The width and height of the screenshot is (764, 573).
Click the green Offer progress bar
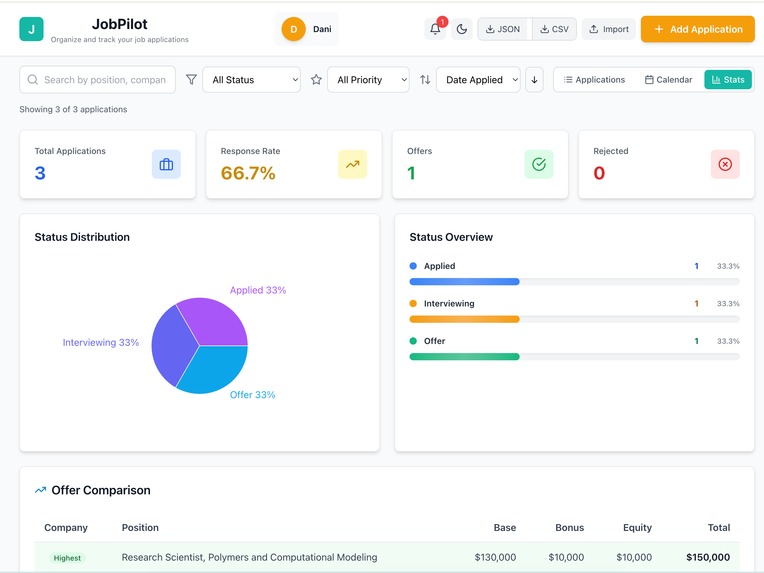pyautogui.click(x=464, y=357)
